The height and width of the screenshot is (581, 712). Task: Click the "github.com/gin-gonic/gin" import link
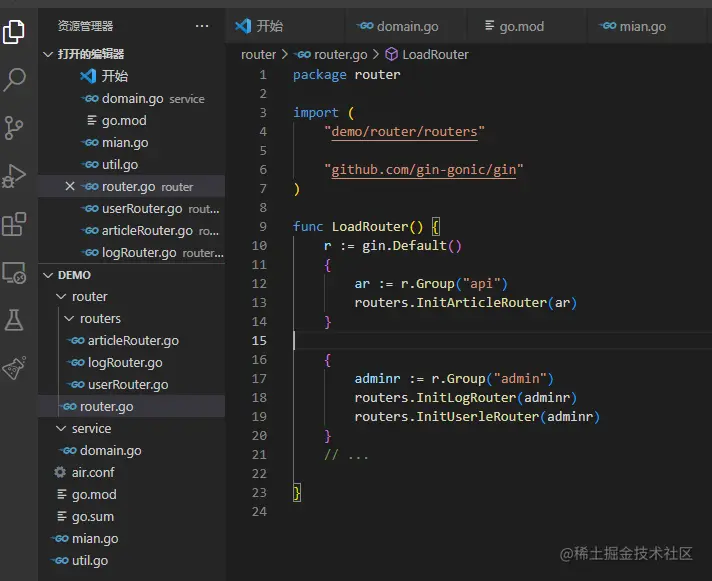point(424,170)
